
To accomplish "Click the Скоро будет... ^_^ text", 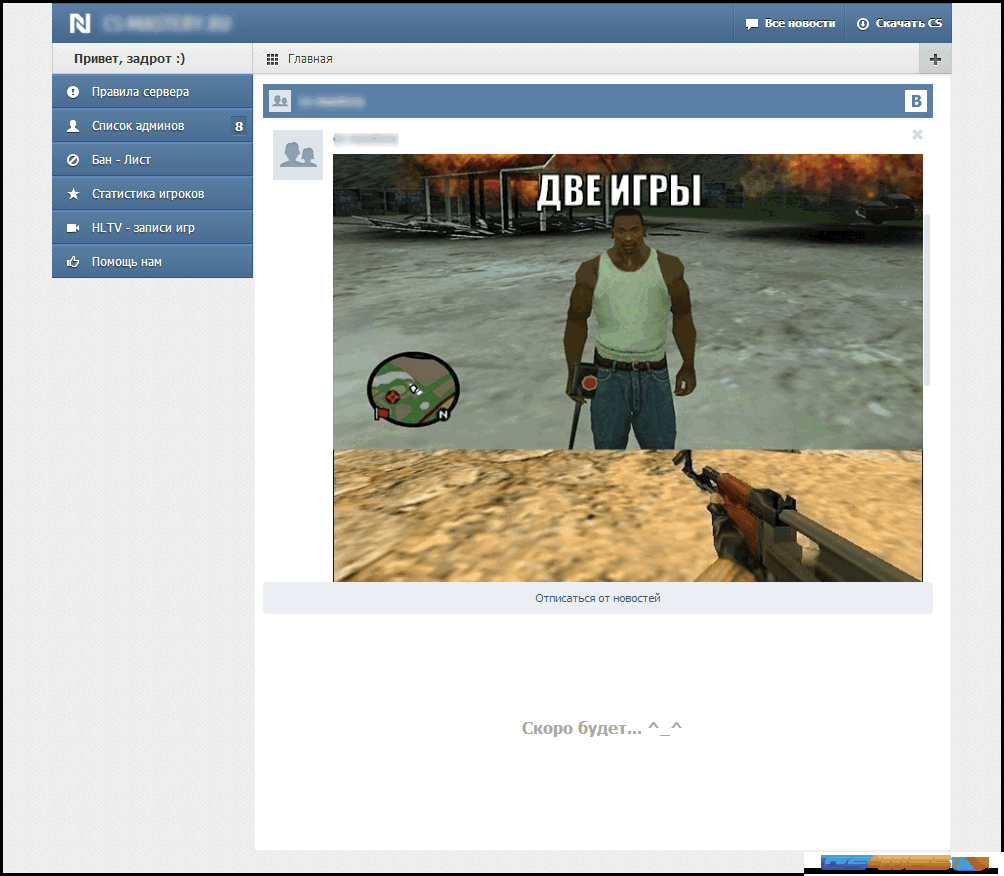I will coord(602,728).
